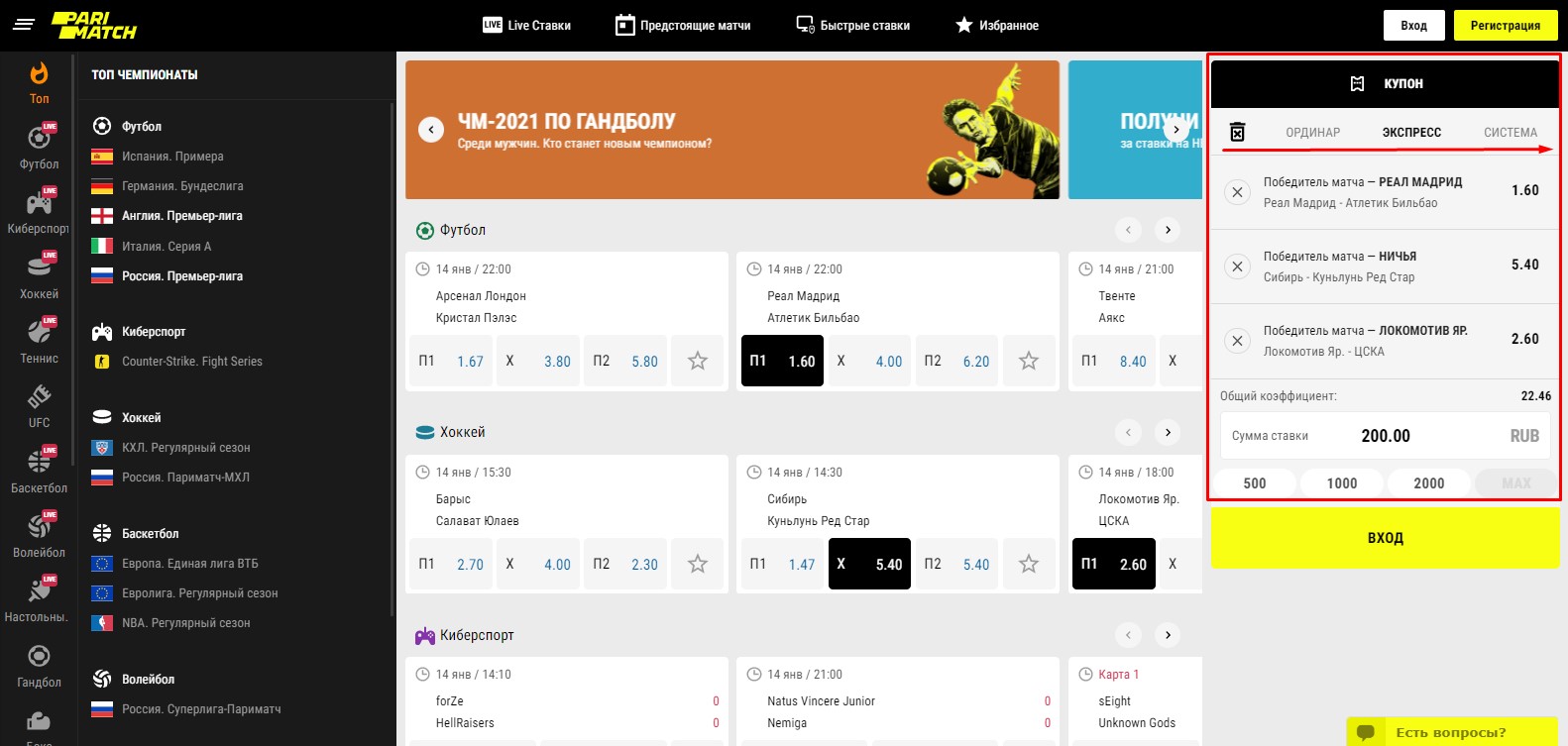Favorite the Реал Мадрид match star
This screenshot has width=1568, height=746.
coord(1029,361)
